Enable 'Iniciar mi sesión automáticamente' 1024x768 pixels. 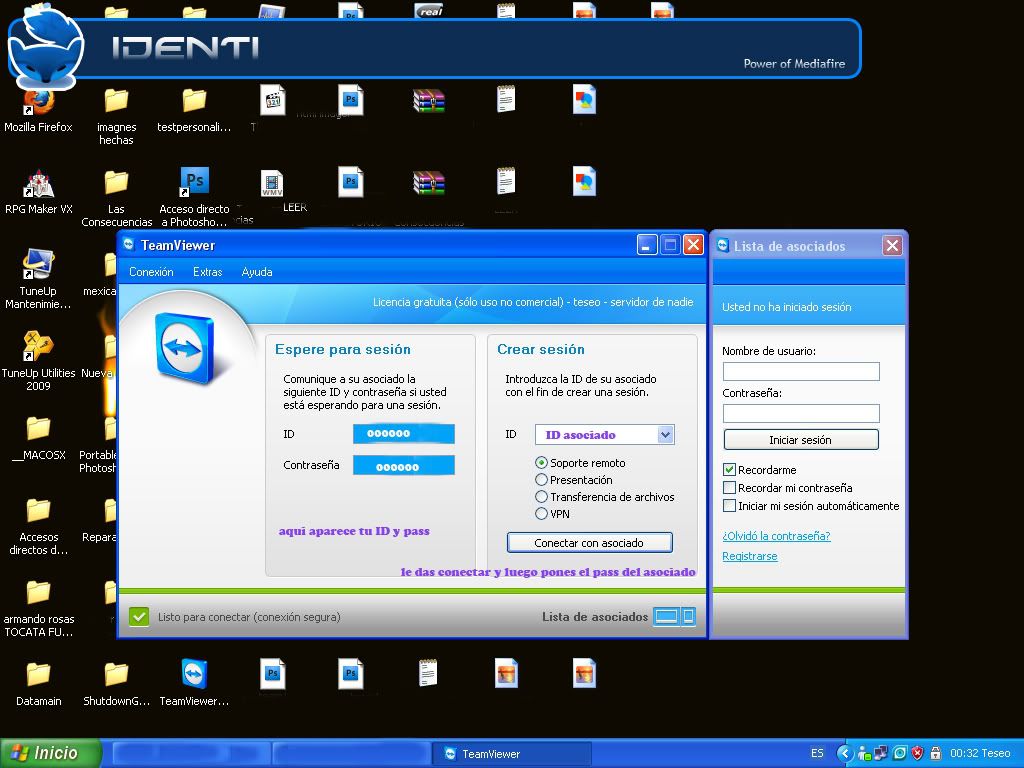coord(729,506)
